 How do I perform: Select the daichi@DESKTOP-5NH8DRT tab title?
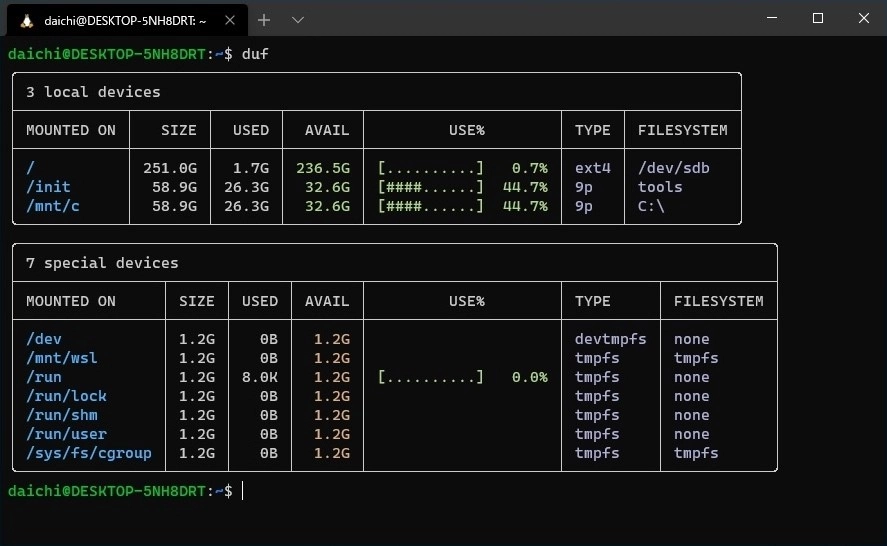(125, 20)
